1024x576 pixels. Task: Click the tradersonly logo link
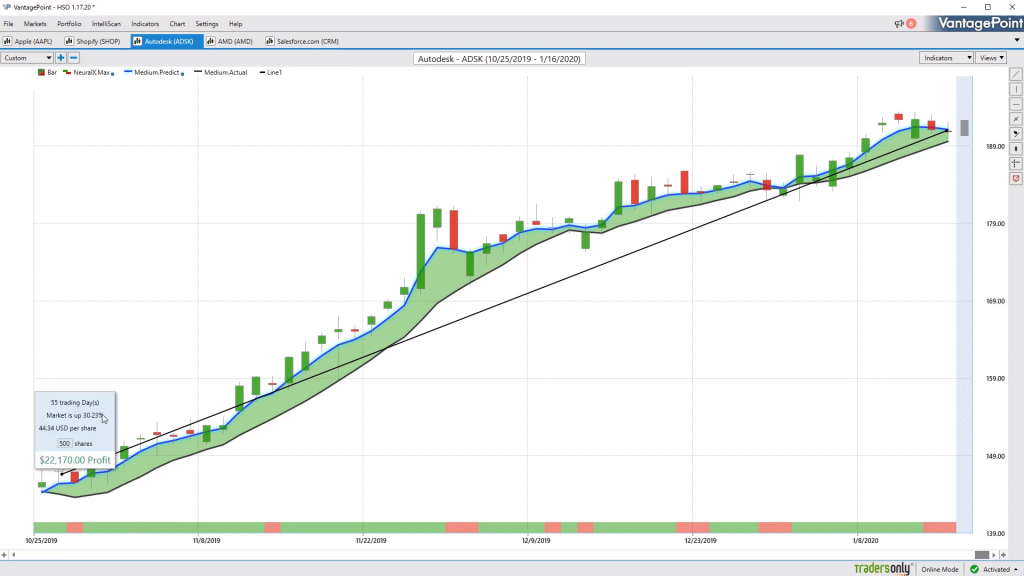(882, 569)
